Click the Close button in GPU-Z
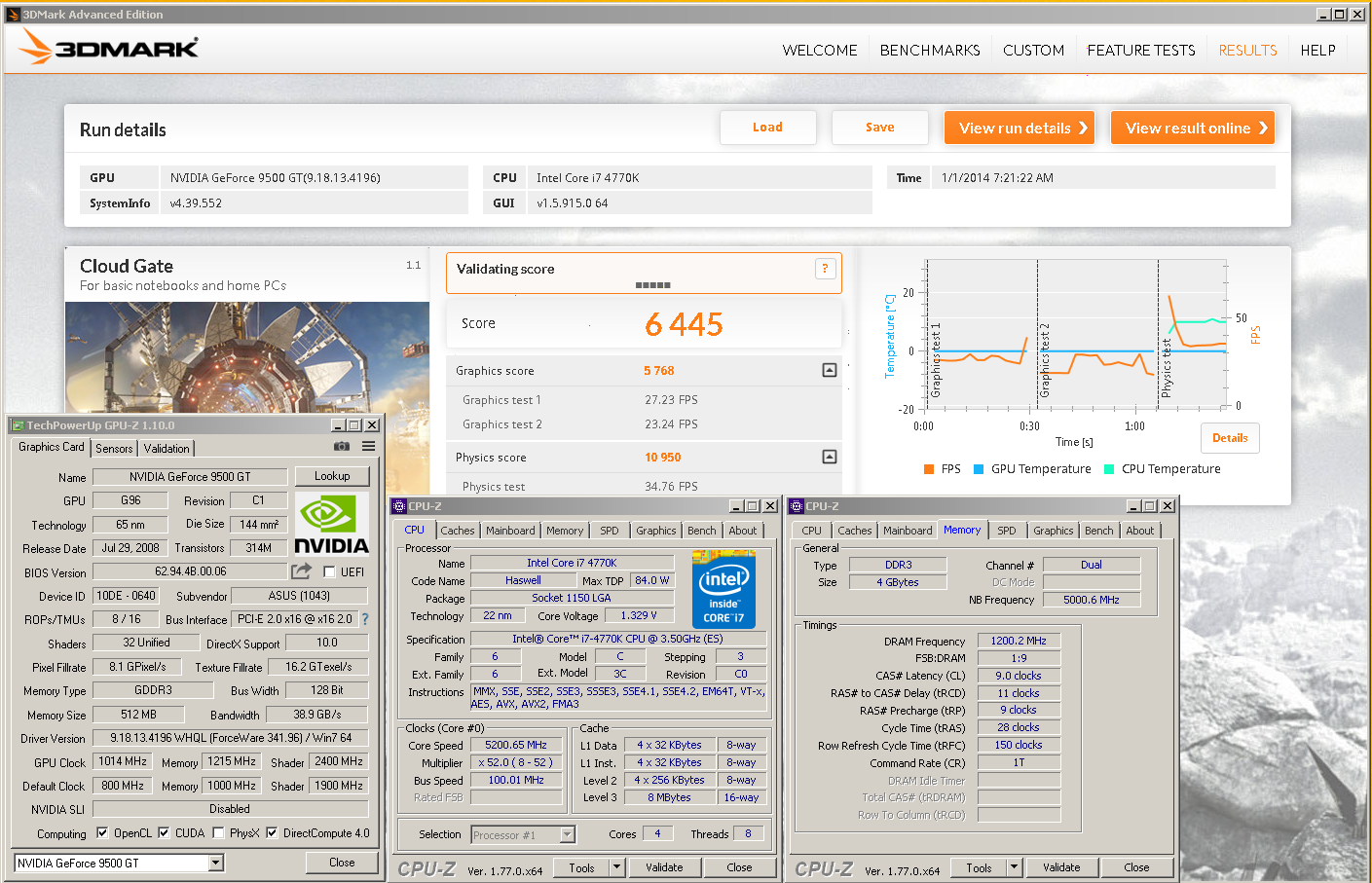The image size is (1372, 883). (342, 863)
